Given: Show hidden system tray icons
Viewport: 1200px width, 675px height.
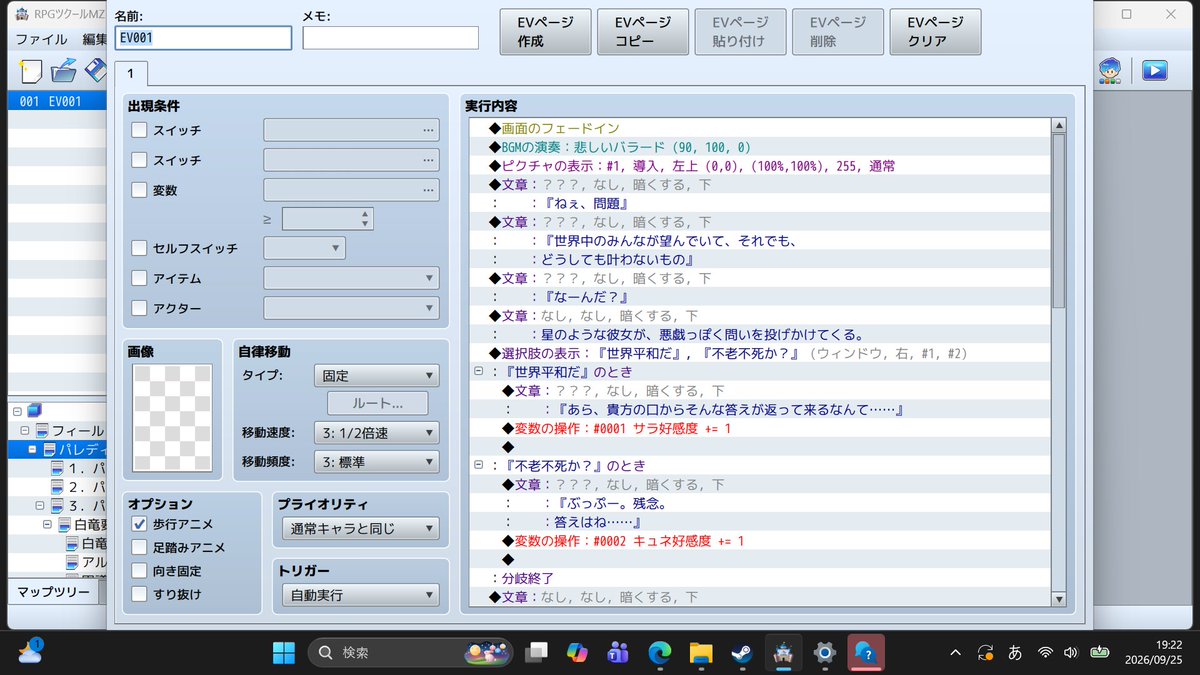Looking at the screenshot, I should pos(955,652).
